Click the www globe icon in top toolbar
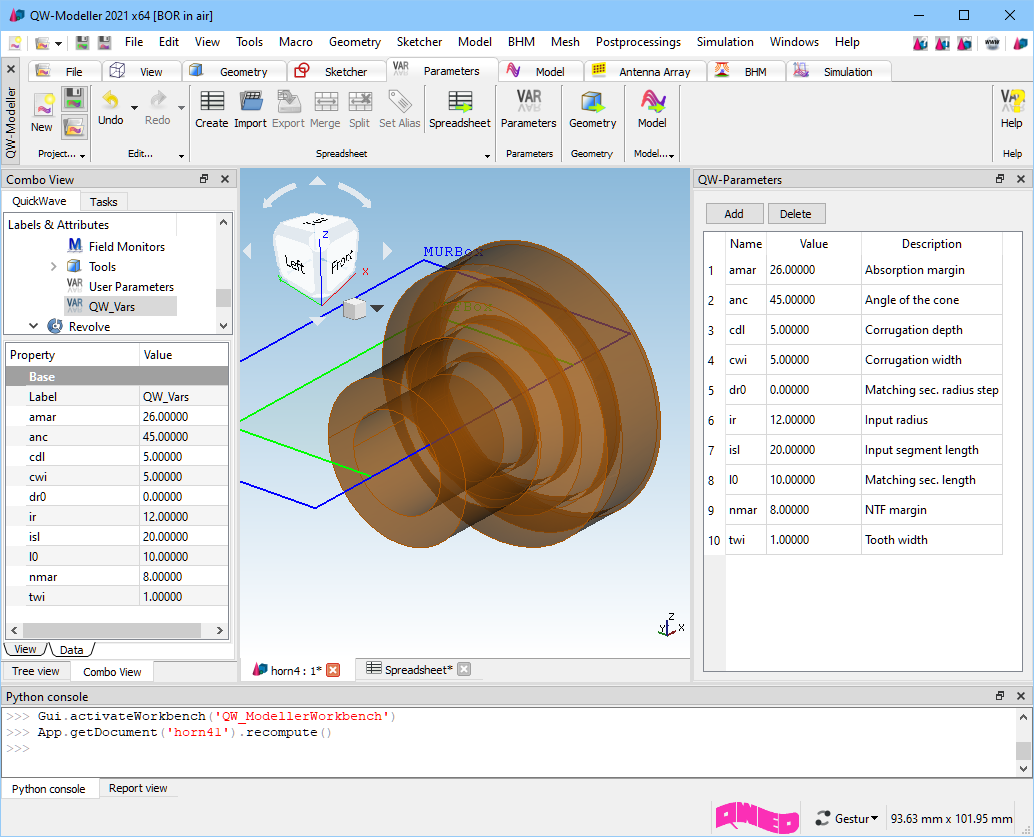The image size is (1034, 837). click(x=992, y=44)
